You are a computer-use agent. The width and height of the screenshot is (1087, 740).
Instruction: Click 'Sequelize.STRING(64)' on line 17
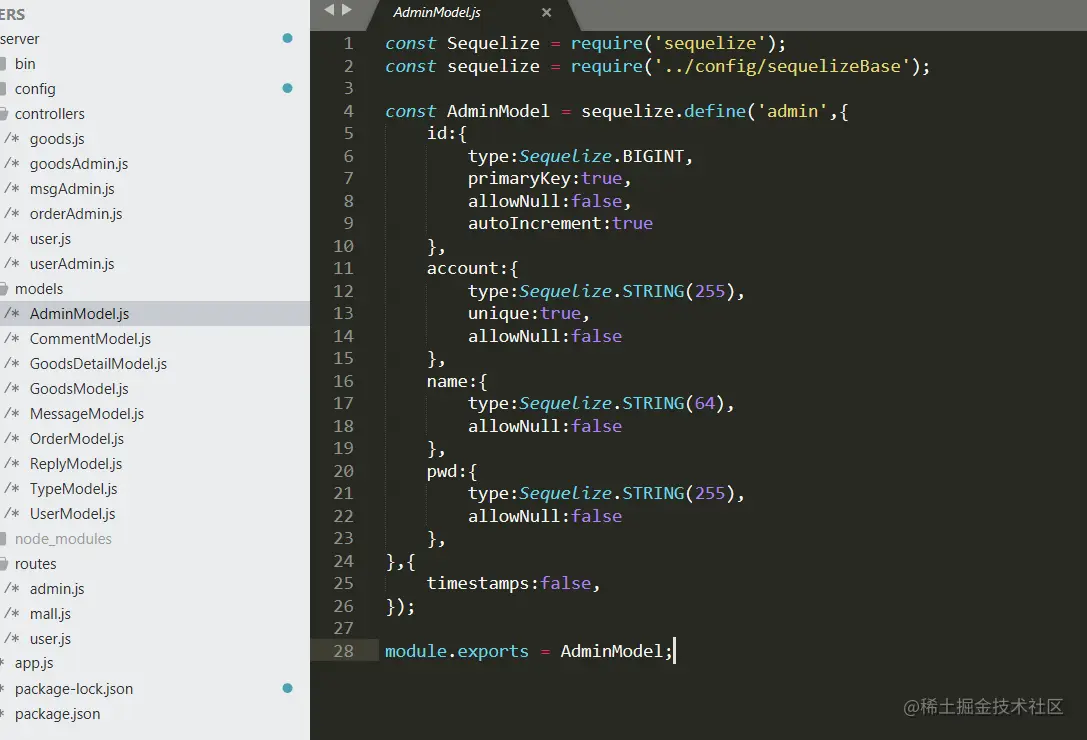(x=622, y=404)
